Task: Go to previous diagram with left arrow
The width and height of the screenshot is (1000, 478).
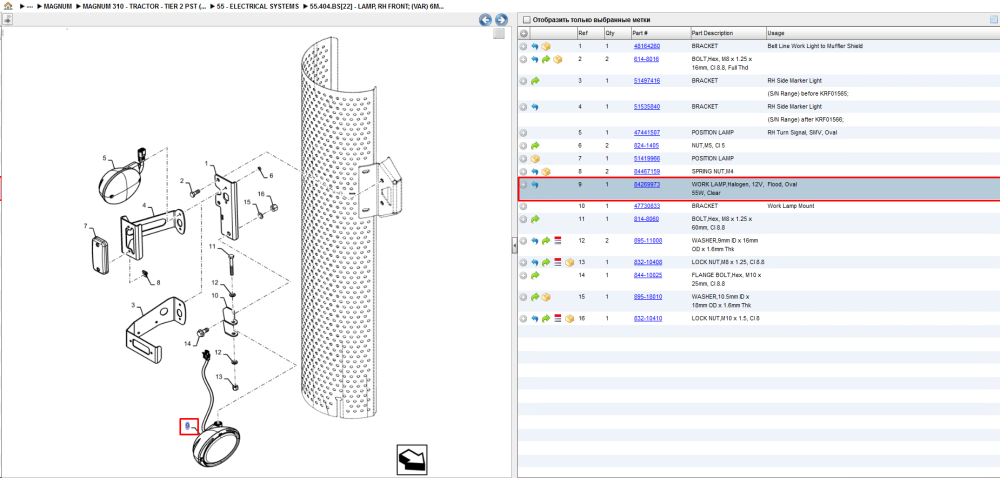Action: (x=485, y=20)
